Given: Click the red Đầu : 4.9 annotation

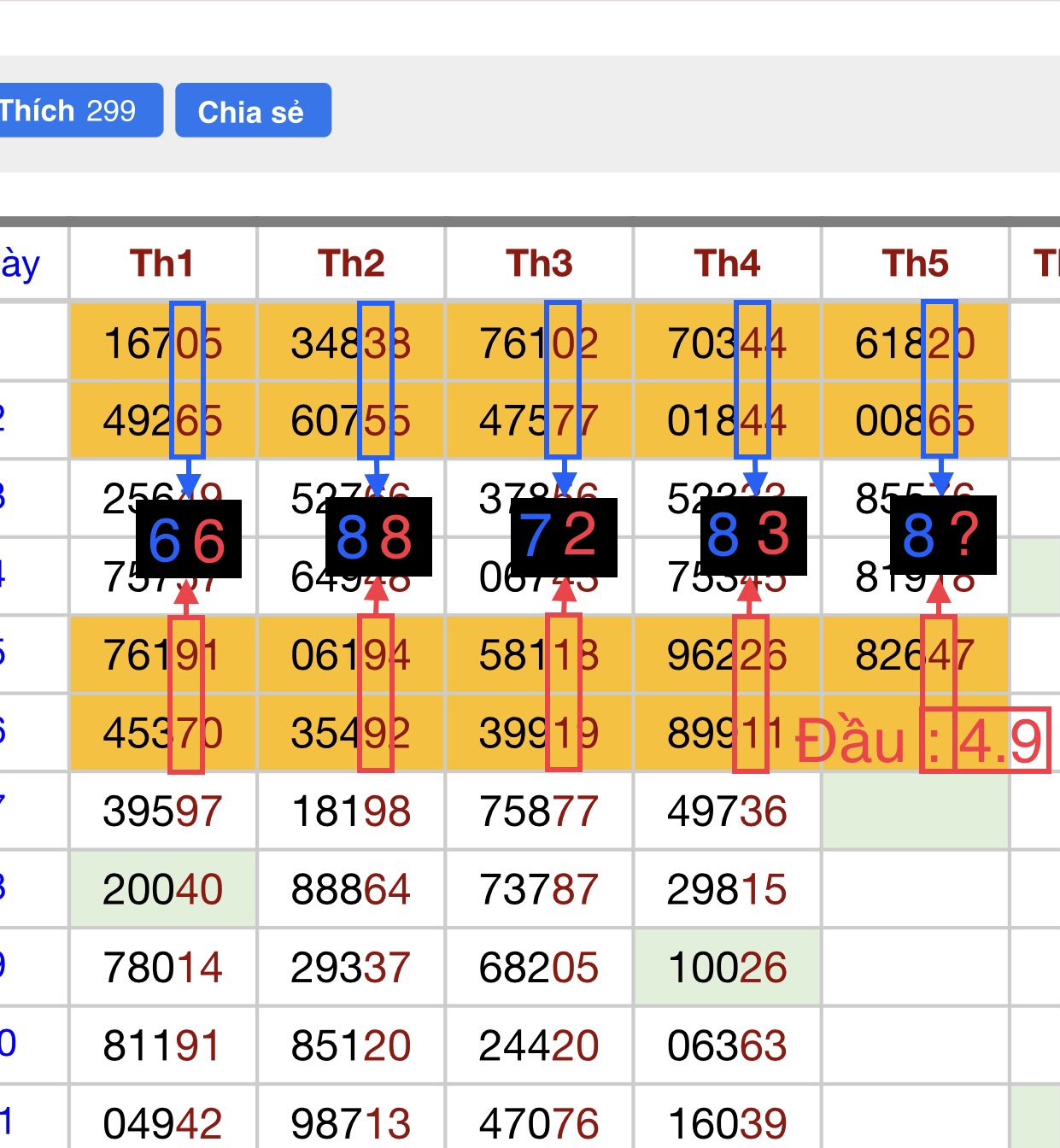Looking at the screenshot, I should click(x=921, y=740).
